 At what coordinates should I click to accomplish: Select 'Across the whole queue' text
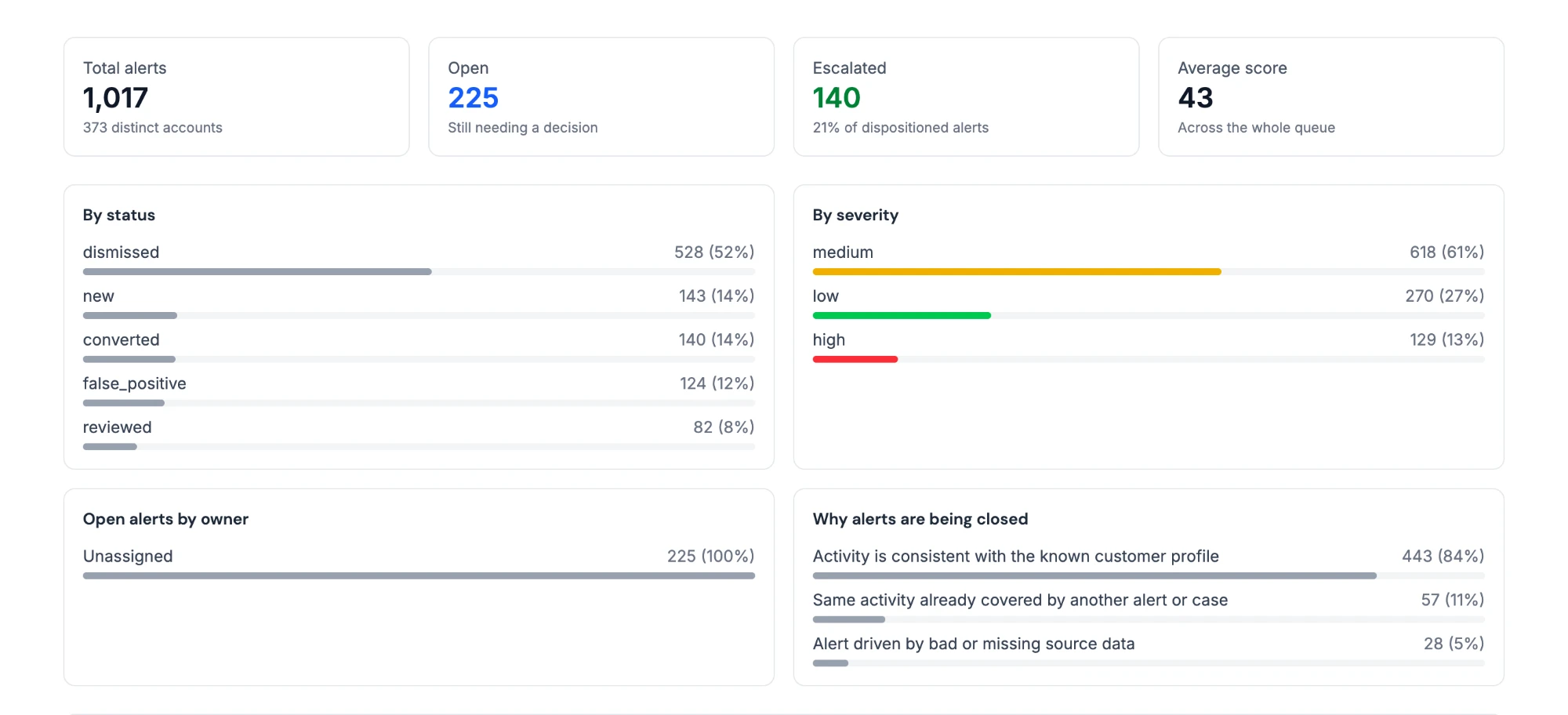1256,128
